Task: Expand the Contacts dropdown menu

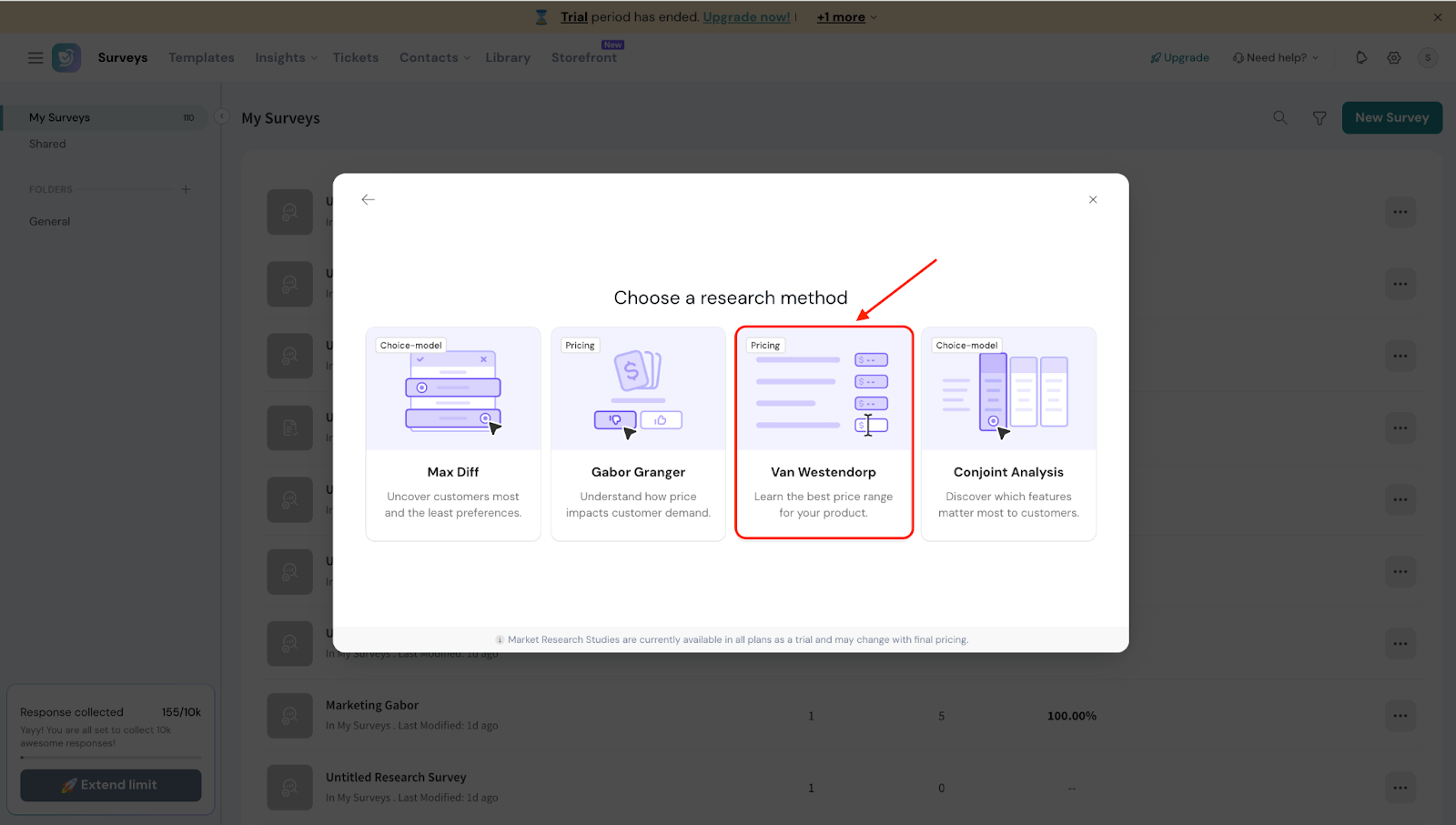Action: (x=434, y=57)
